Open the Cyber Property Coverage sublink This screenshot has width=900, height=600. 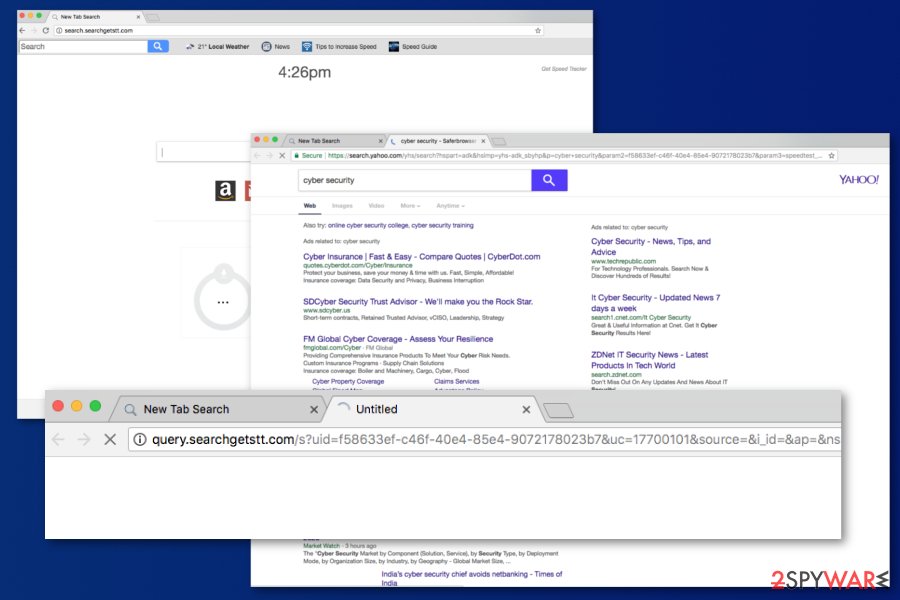point(348,381)
